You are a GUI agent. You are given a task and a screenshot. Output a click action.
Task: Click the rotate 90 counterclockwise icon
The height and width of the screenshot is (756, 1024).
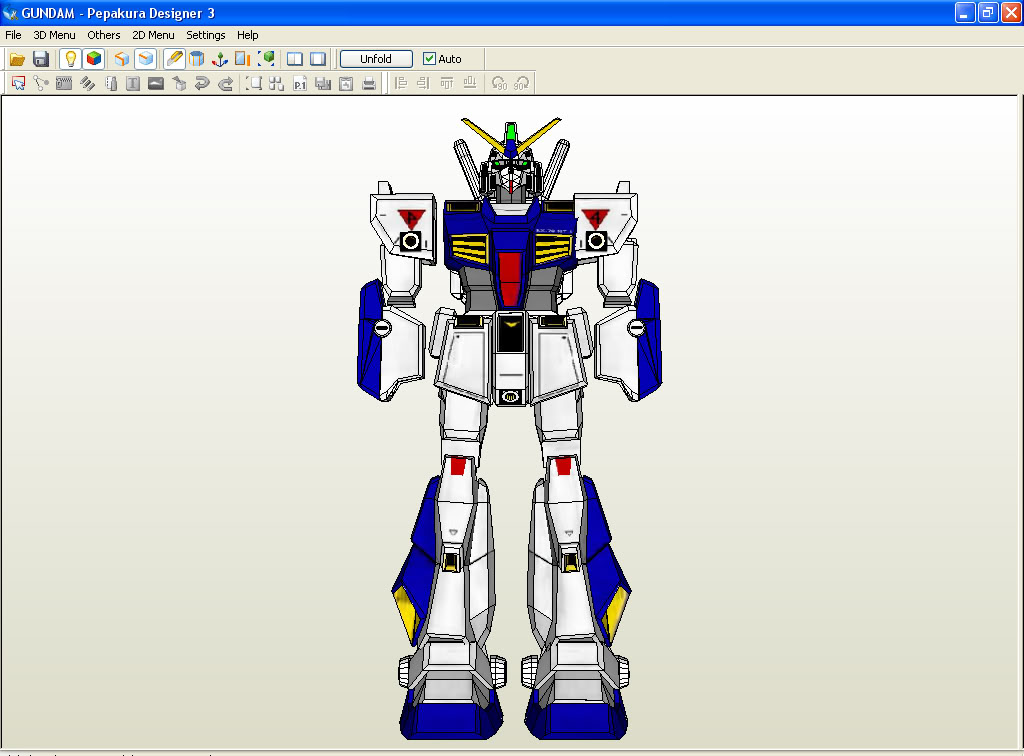[500, 83]
